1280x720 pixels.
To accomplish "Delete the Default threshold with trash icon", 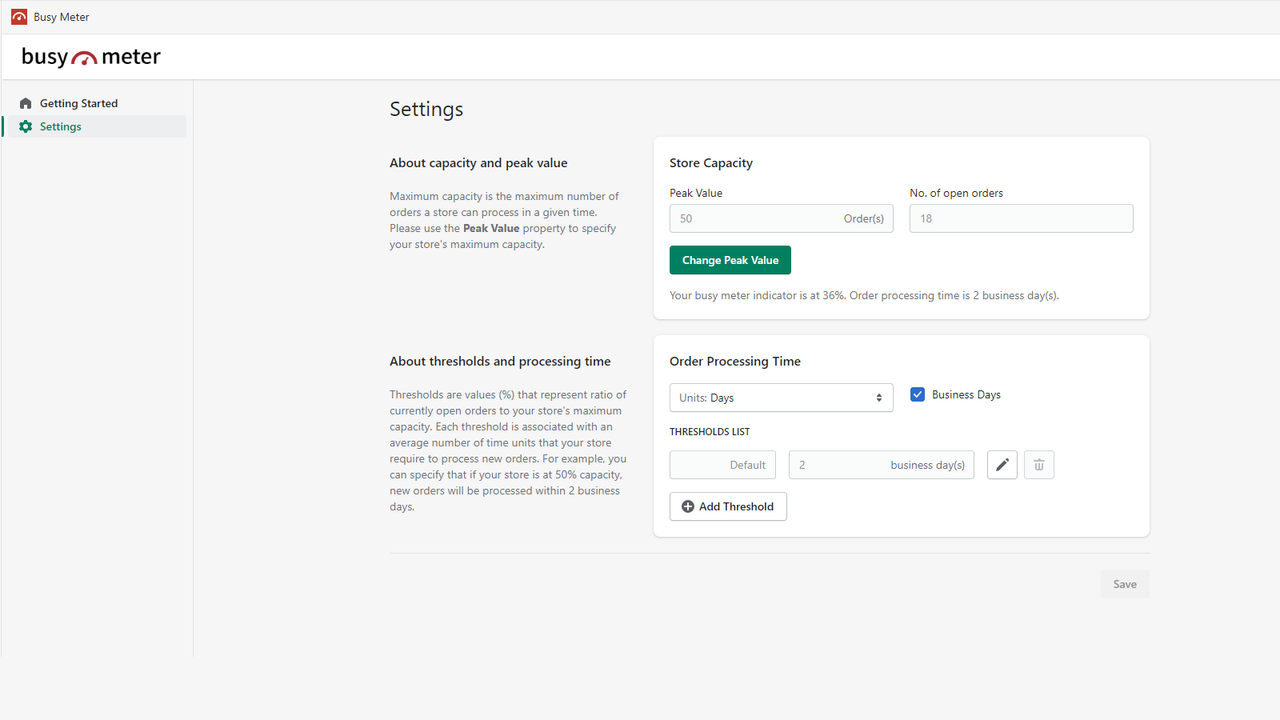I will point(1039,465).
